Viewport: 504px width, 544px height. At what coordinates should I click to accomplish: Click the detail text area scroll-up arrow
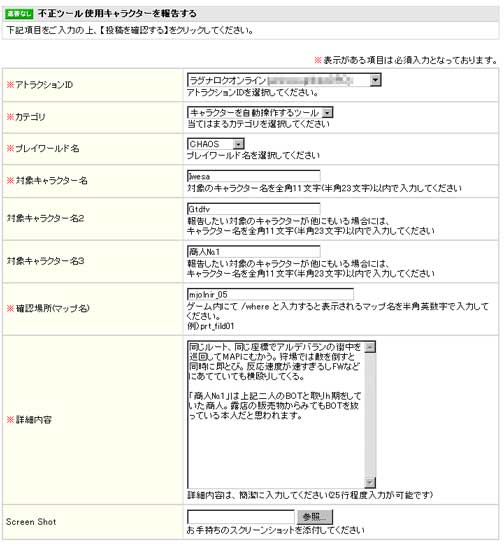(x=370, y=348)
